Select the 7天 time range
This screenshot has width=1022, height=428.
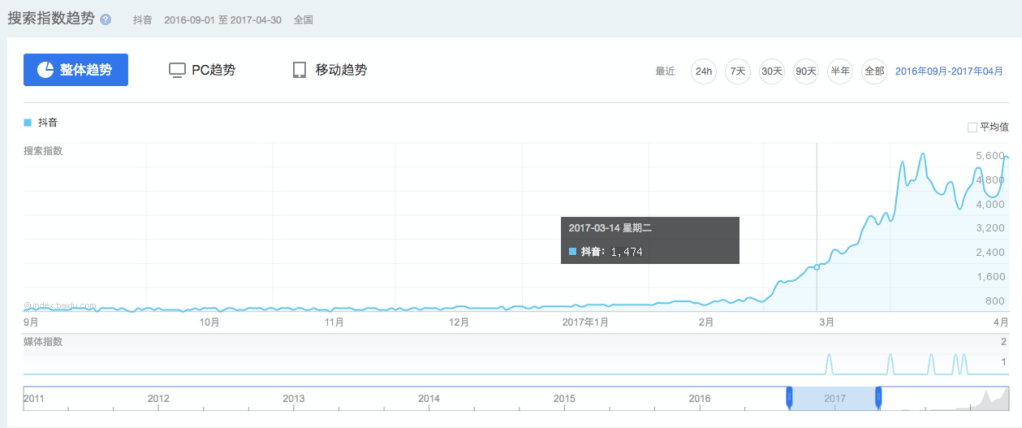click(x=738, y=71)
